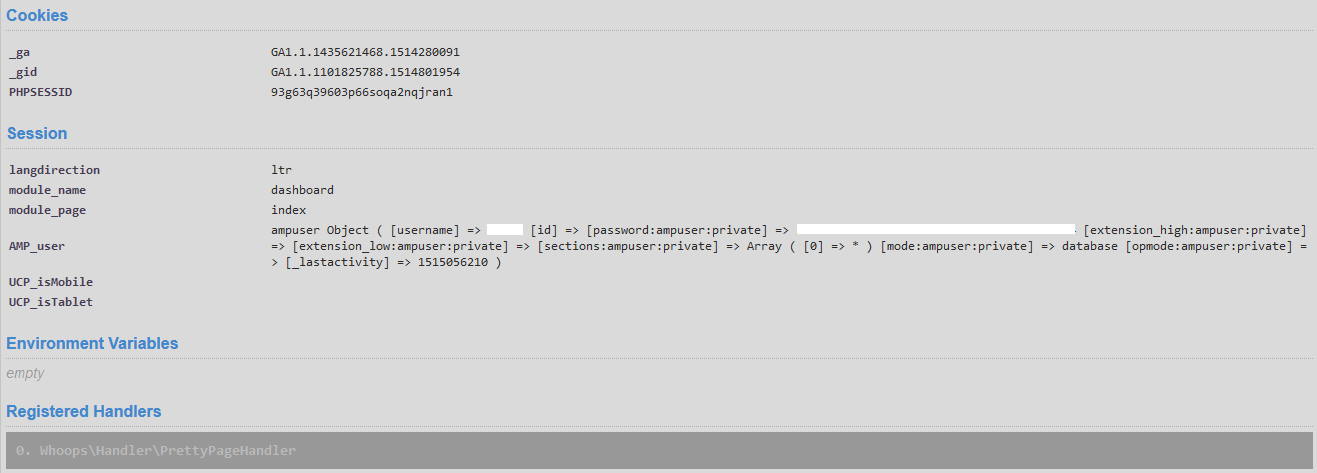The height and width of the screenshot is (473, 1317).
Task: Click the UCP_isMobile session key
Action: pyautogui.click(x=51, y=282)
